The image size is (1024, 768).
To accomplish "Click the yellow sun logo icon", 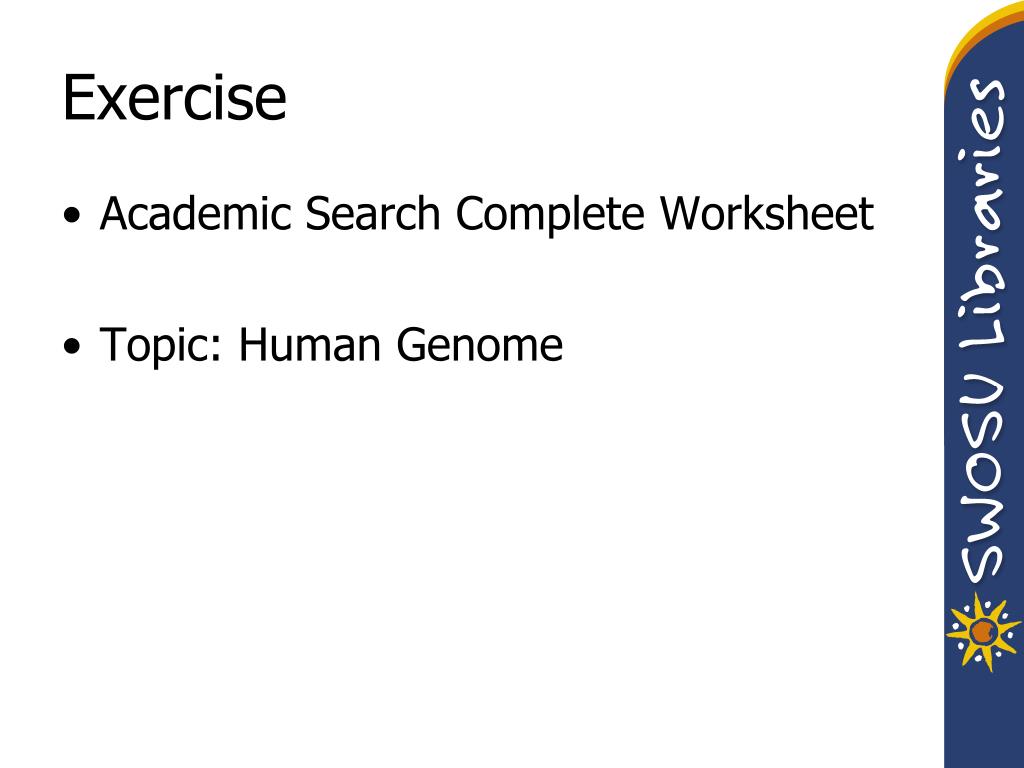I will [x=983, y=632].
